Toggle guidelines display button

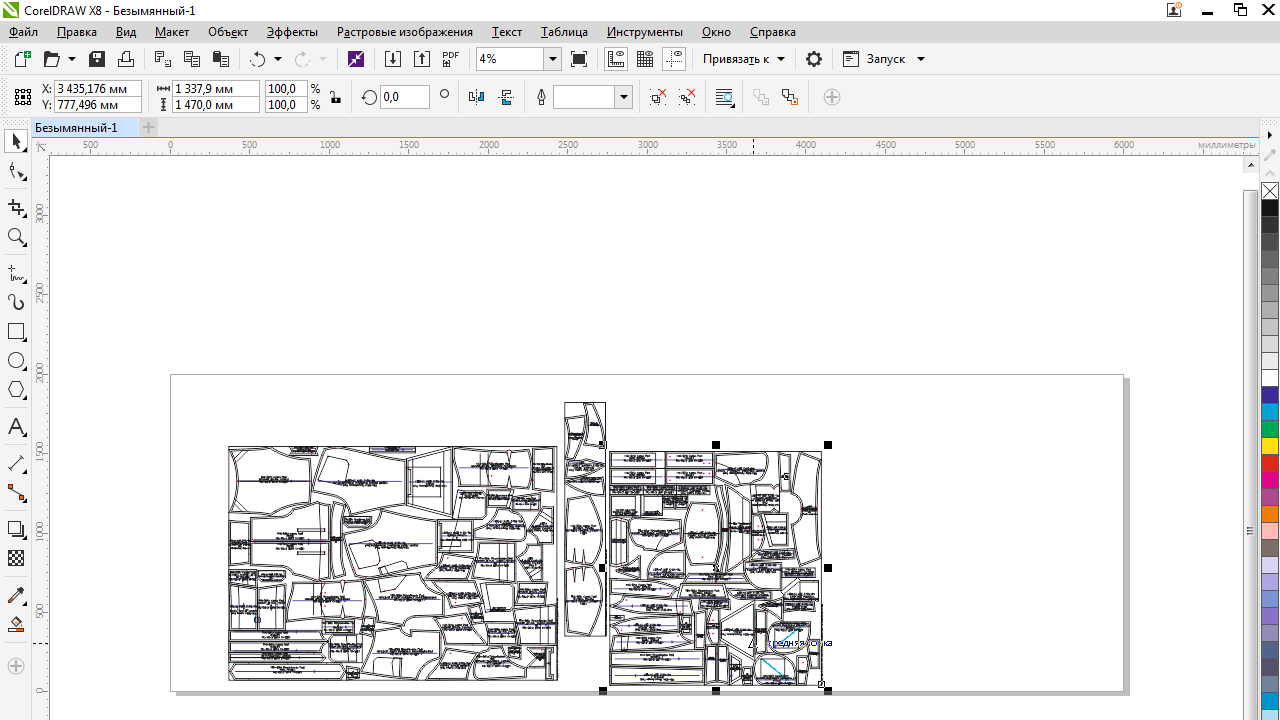pyautogui.click(x=674, y=59)
